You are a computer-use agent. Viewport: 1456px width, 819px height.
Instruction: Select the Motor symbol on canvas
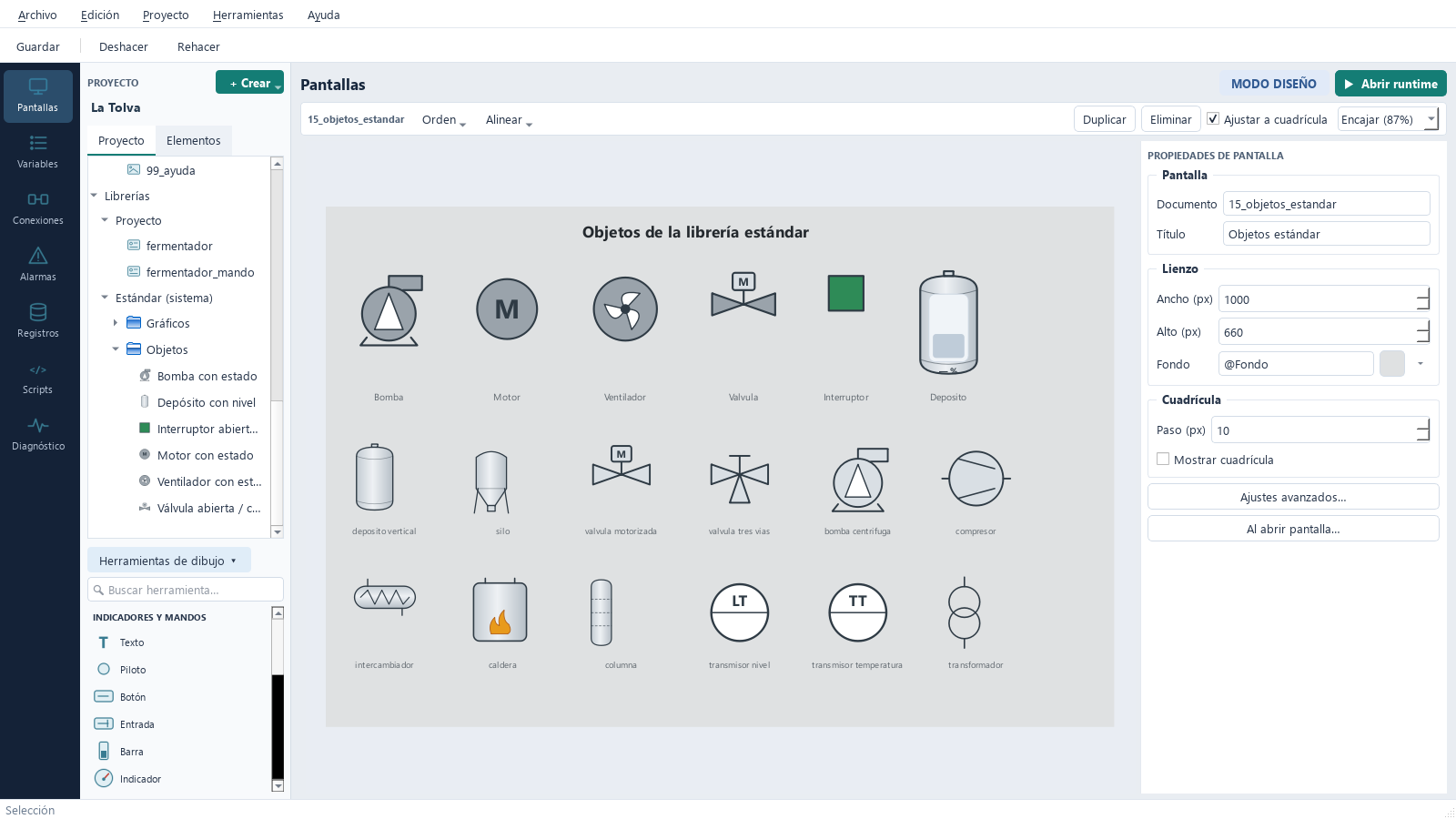507,309
